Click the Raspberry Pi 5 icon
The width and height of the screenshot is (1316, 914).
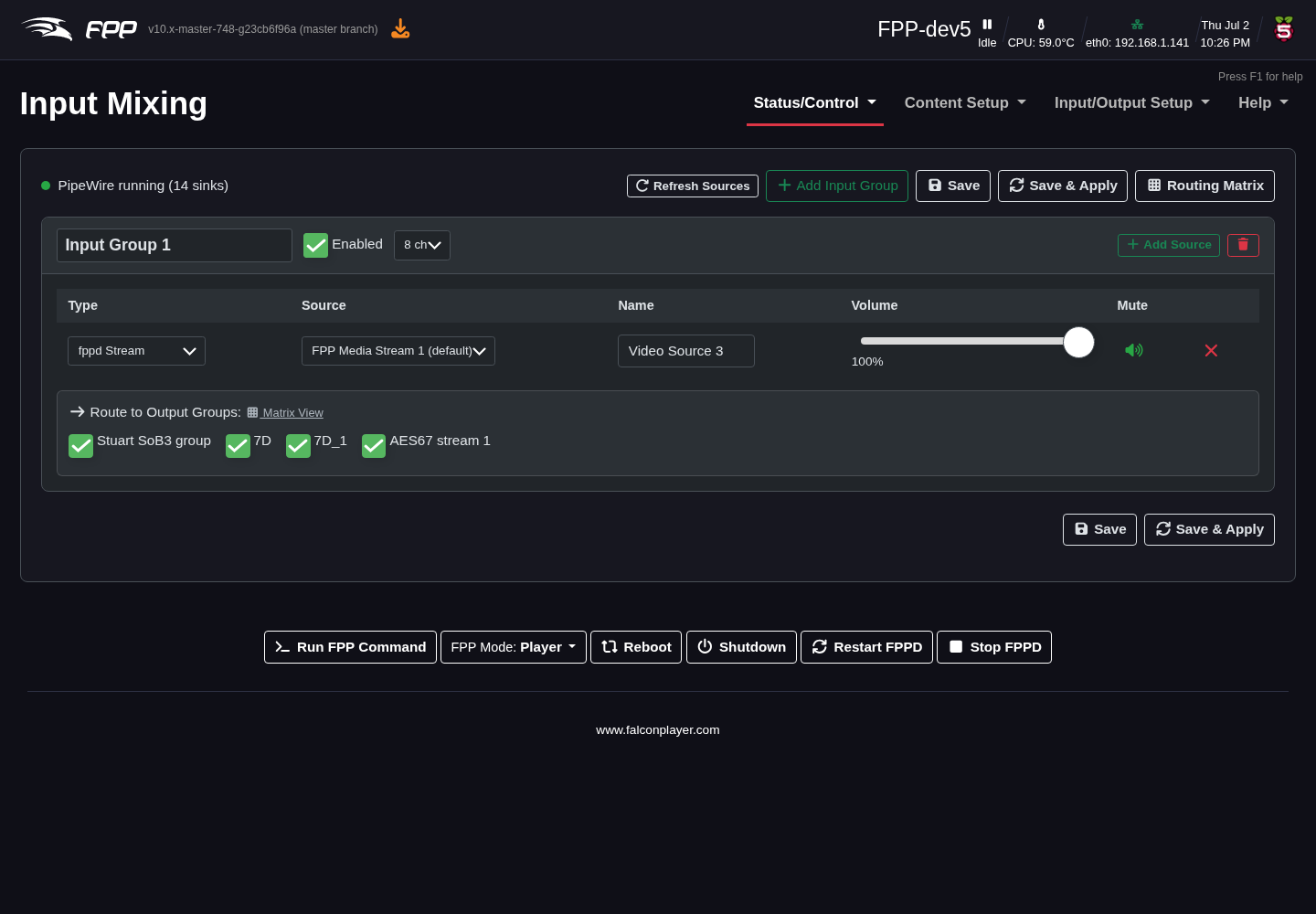click(x=1284, y=29)
